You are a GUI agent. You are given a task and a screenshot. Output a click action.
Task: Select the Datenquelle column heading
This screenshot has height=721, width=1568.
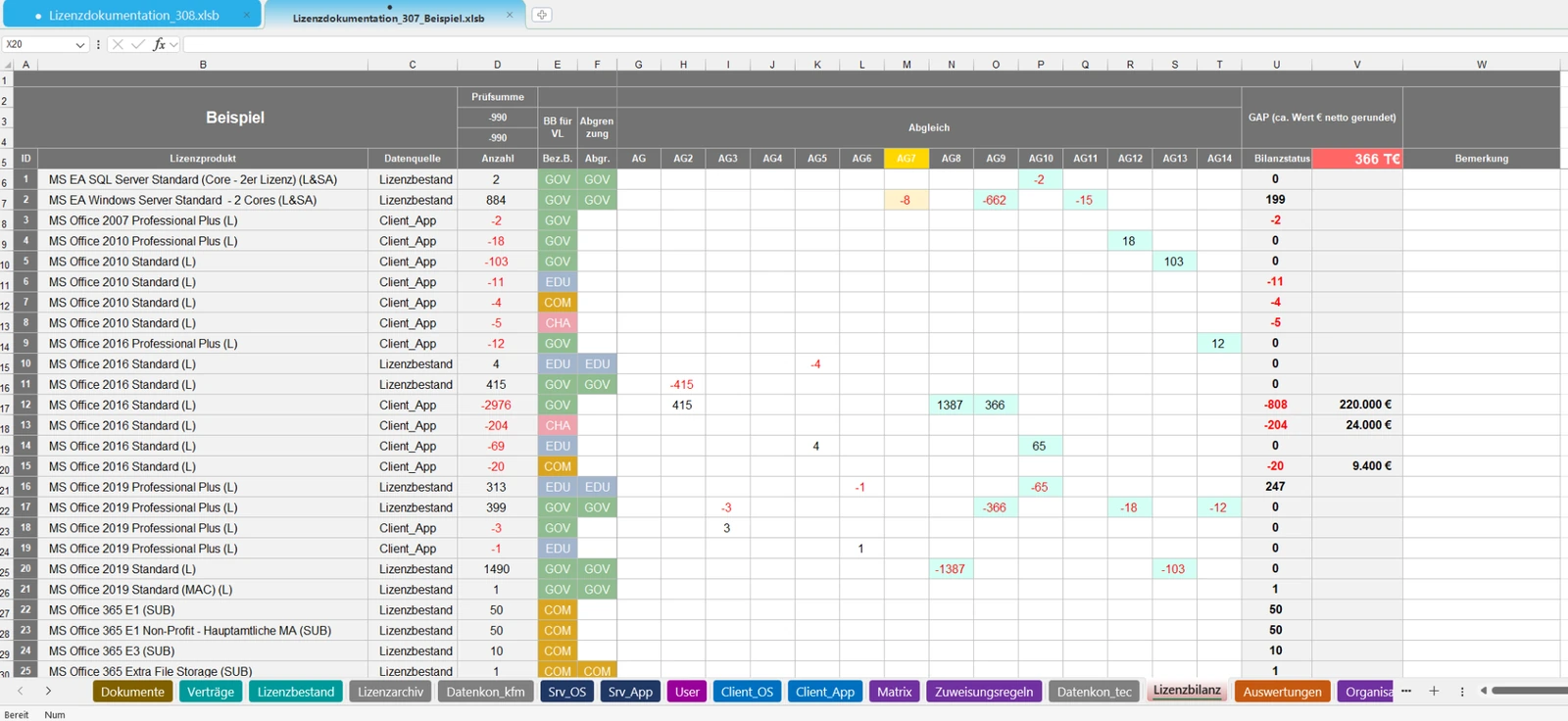413,158
